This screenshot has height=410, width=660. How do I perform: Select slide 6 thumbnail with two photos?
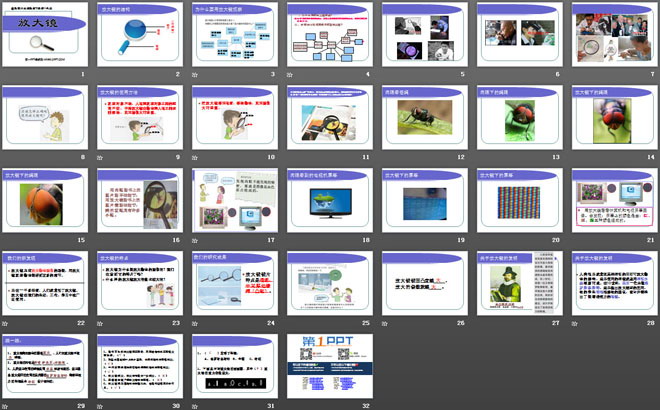point(520,35)
